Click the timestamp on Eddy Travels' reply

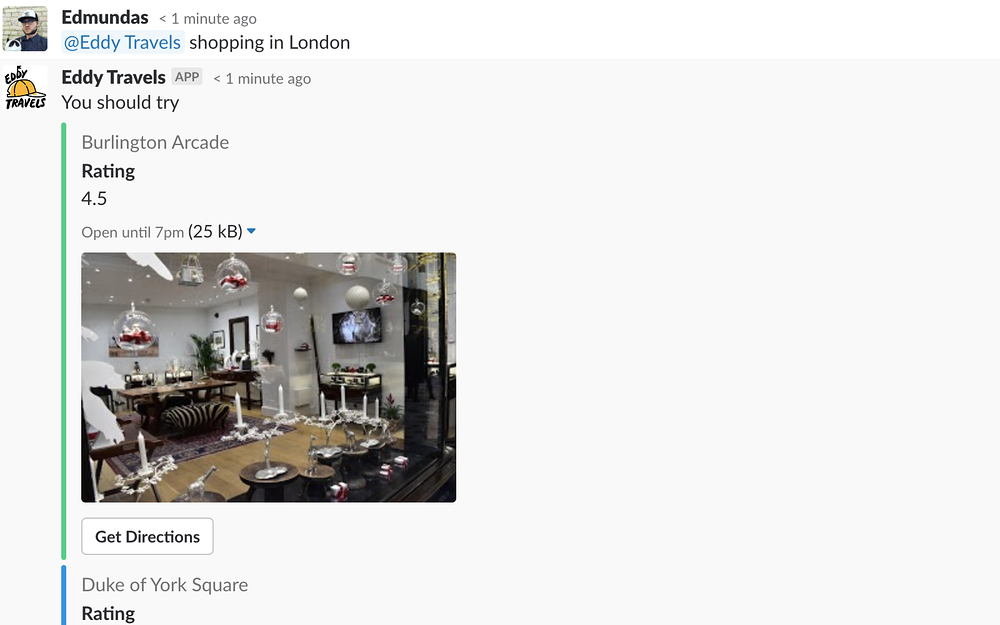(x=262, y=79)
